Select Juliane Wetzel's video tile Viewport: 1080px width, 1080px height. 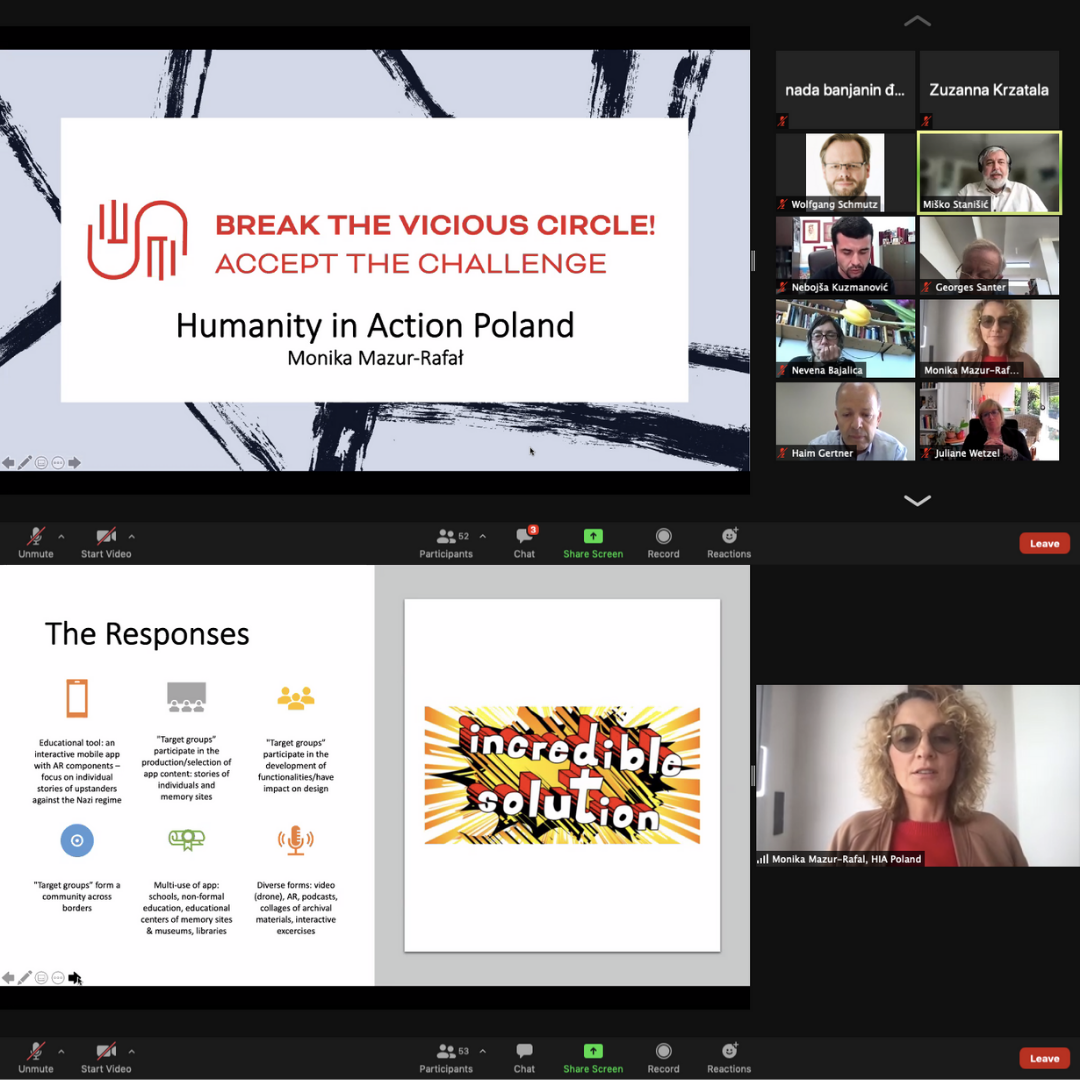[989, 421]
